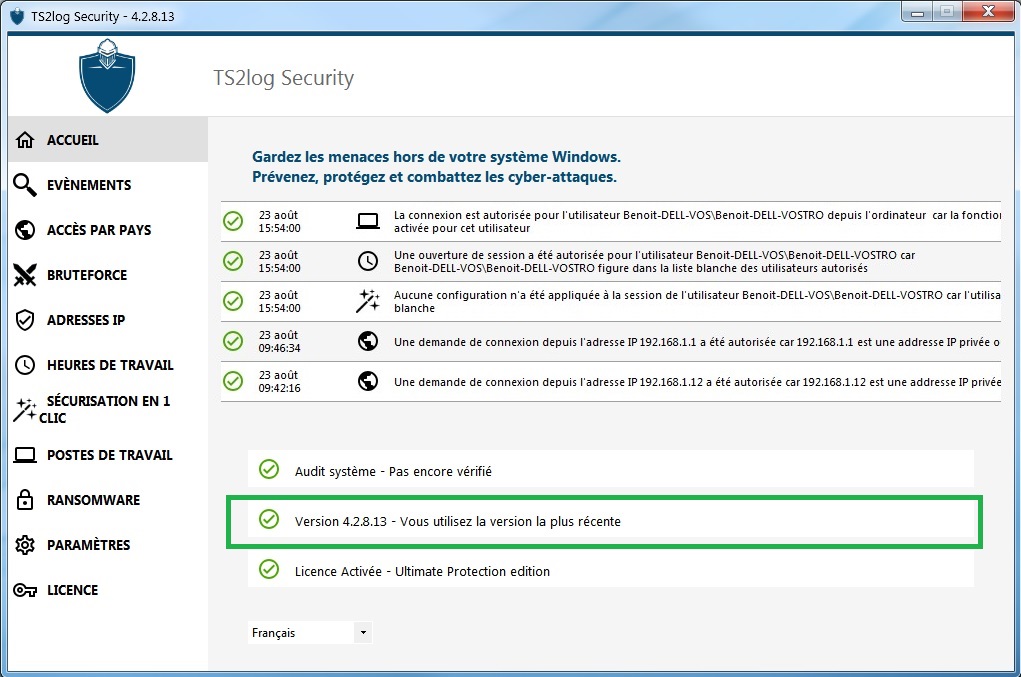This screenshot has height=677, width=1021.
Task: Click the magic wand icon in the configuration event row
Action: point(368,301)
